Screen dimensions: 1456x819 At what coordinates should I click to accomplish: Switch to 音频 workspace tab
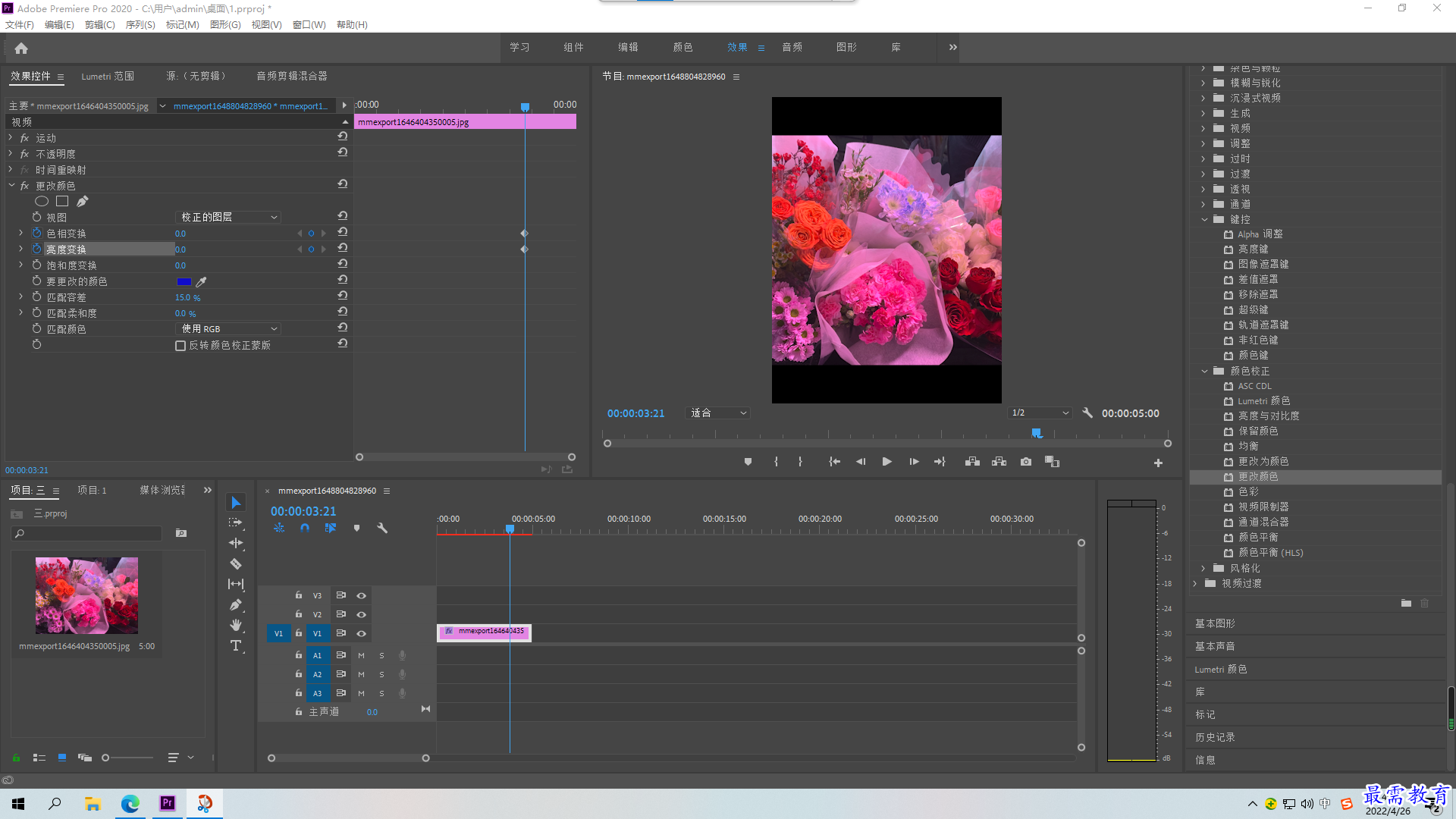[x=792, y=47]
